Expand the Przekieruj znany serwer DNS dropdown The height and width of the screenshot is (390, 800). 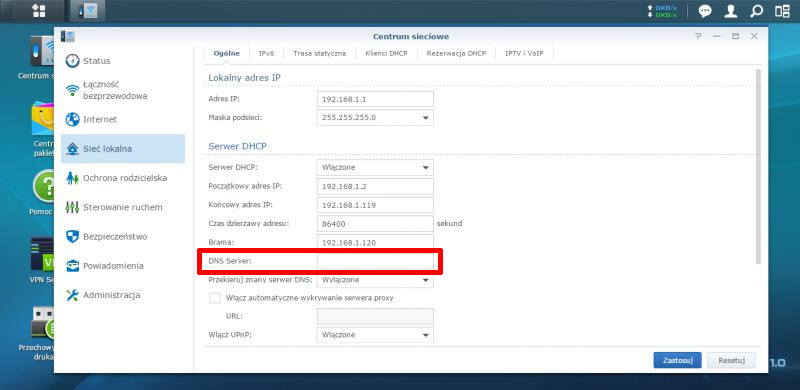(x=375, y=280)
